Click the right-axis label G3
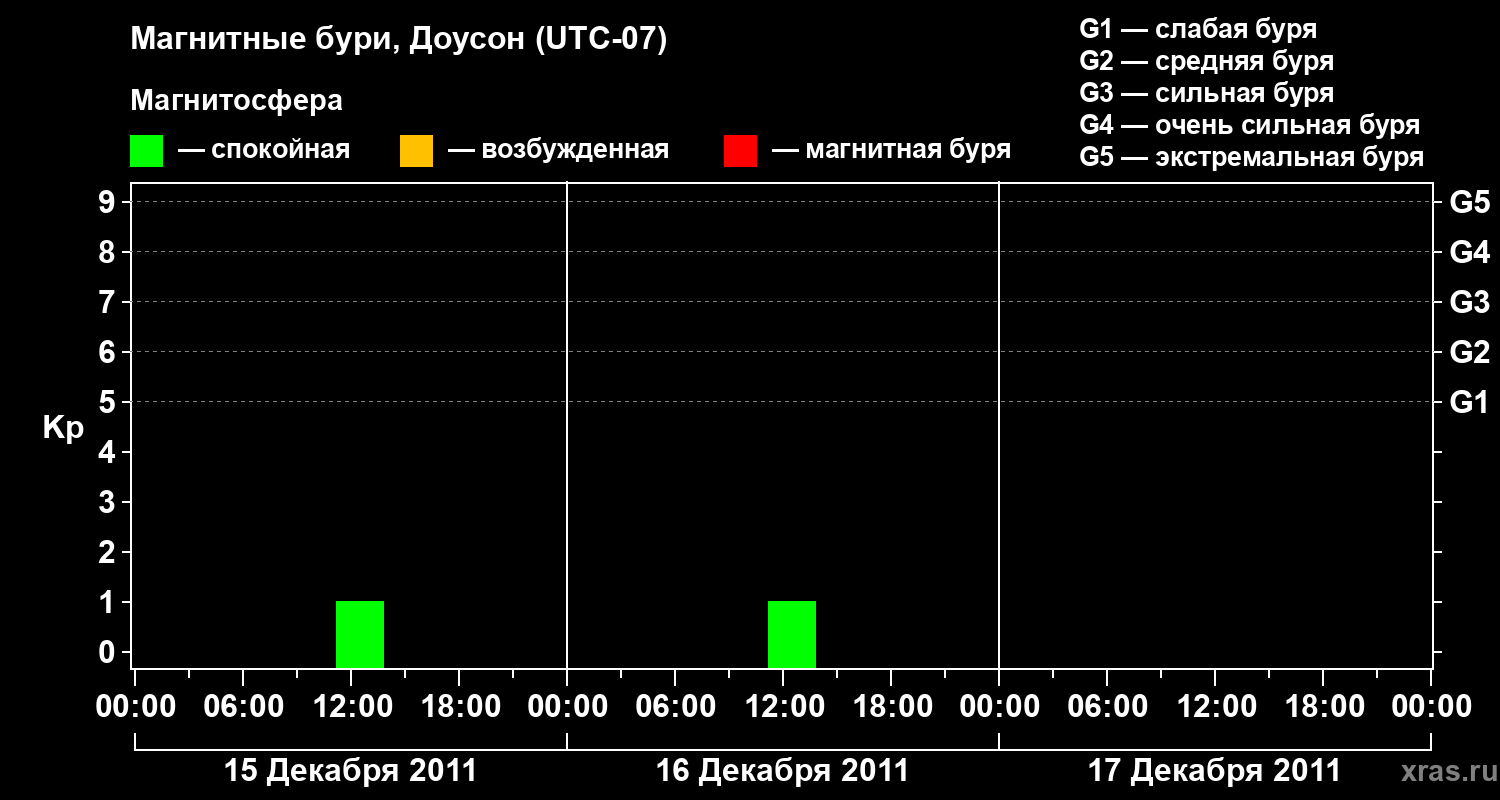 tap(1470, 302)
